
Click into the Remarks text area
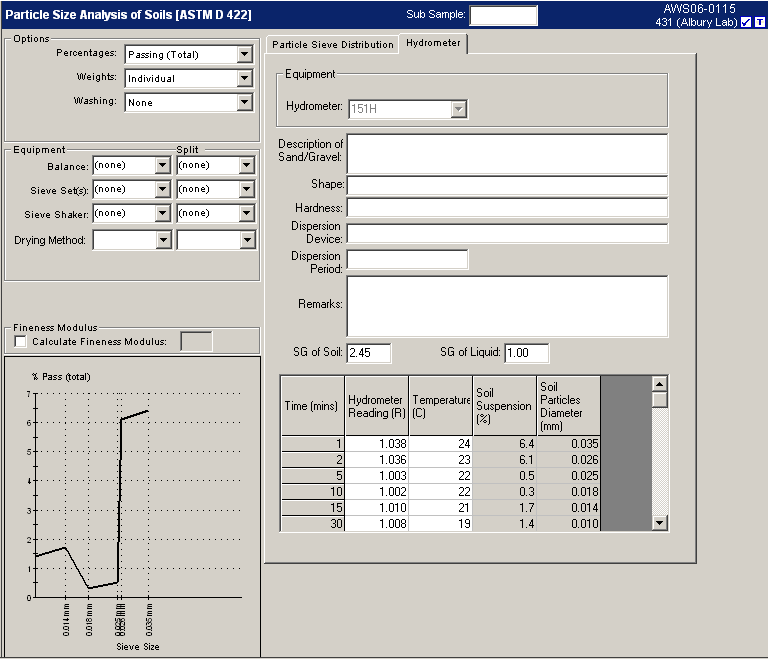pyautogui.click(x=507, y=306)
